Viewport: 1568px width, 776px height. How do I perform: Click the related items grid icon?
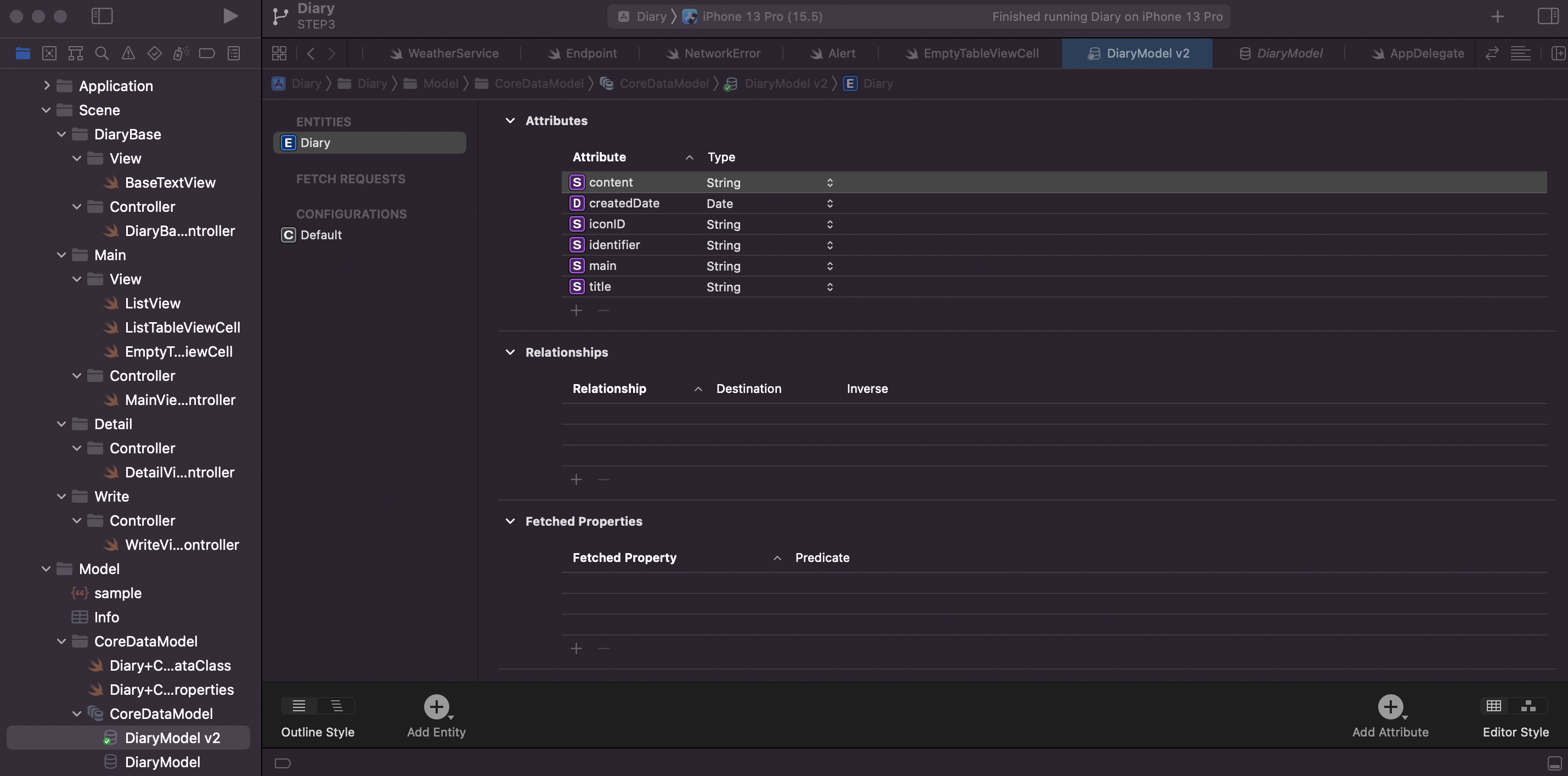(279, 53)
